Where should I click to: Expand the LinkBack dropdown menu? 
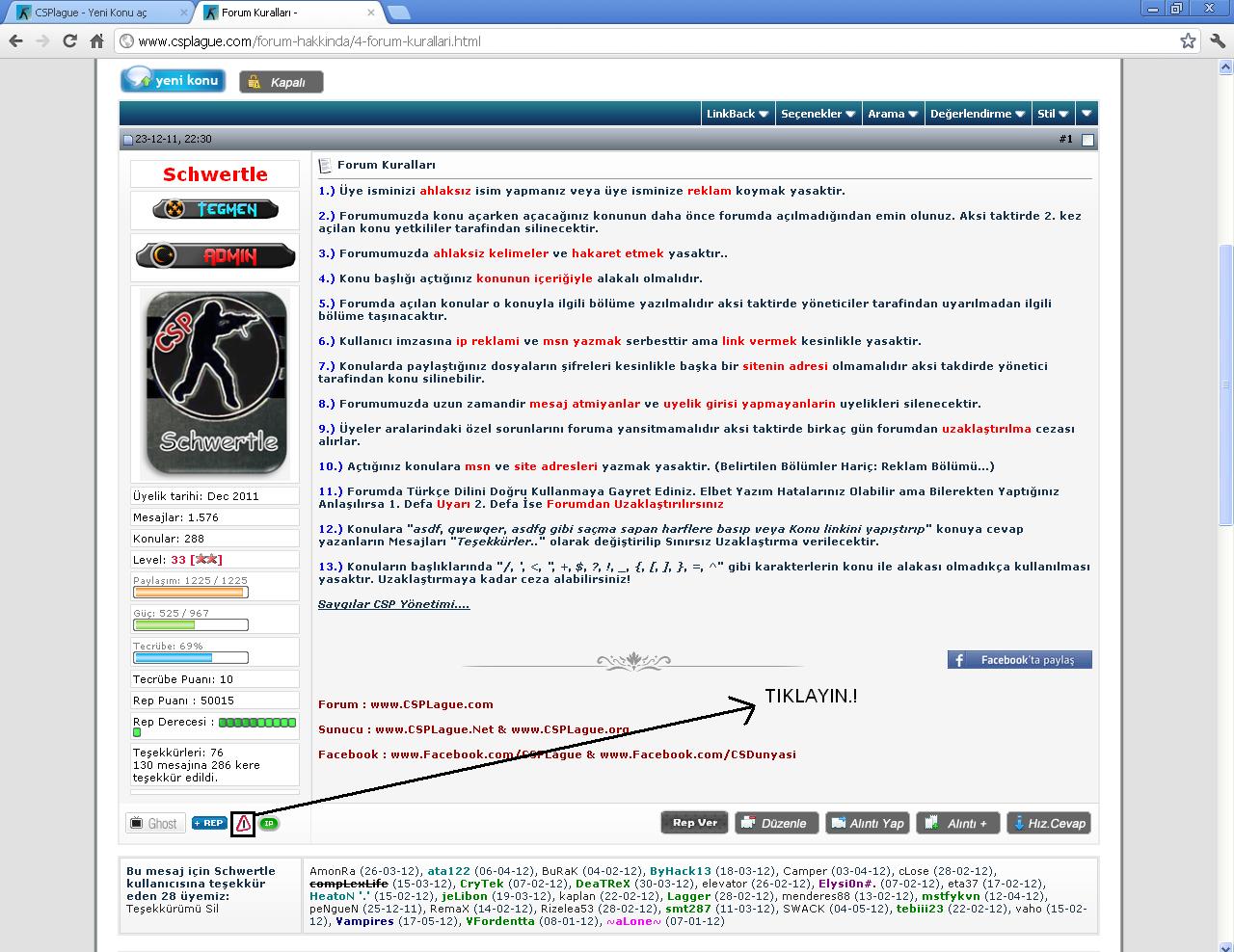coord(737,114)
